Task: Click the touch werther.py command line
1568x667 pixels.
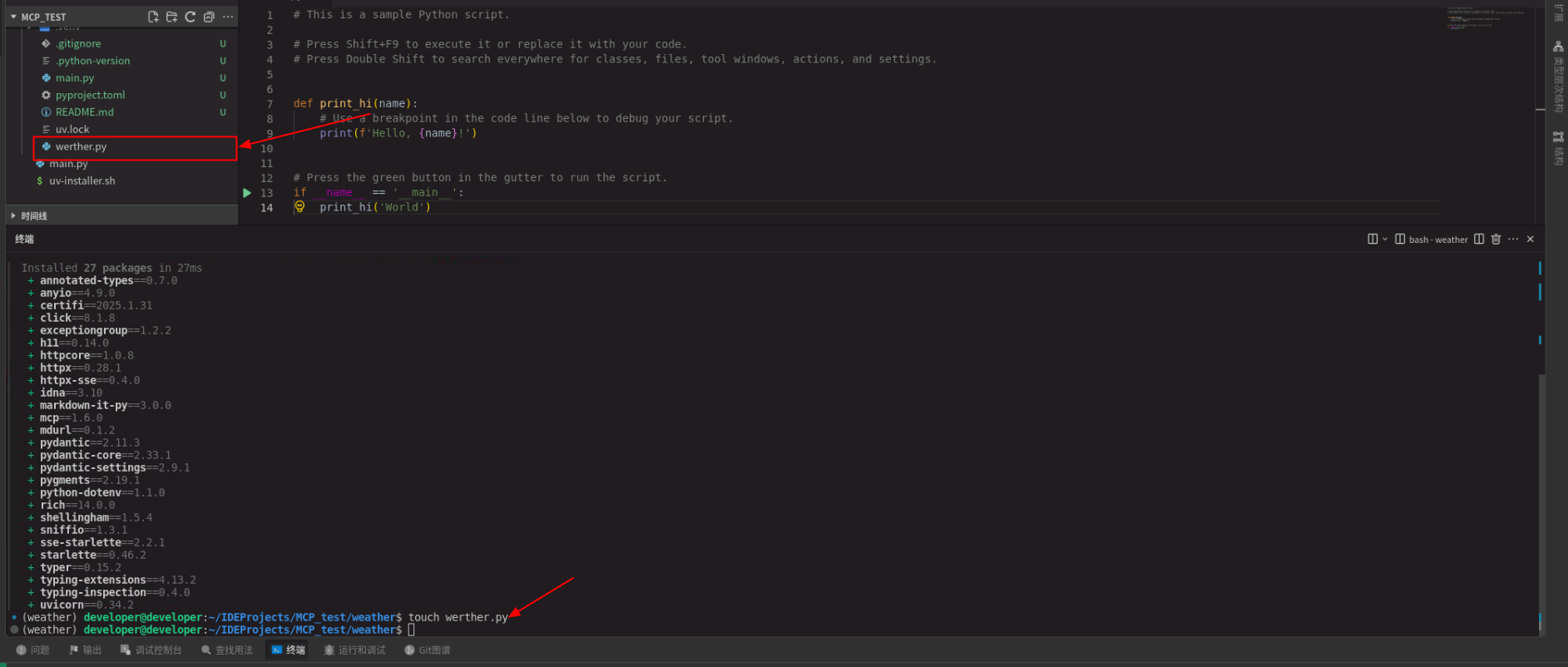Action: [458, 618]
